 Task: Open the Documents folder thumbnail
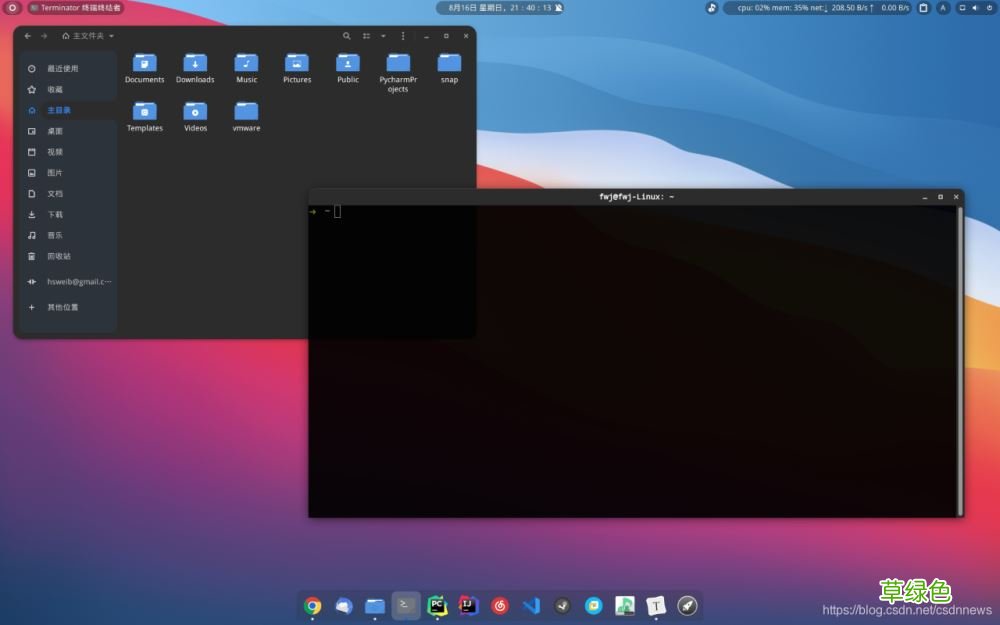point(145,63)
